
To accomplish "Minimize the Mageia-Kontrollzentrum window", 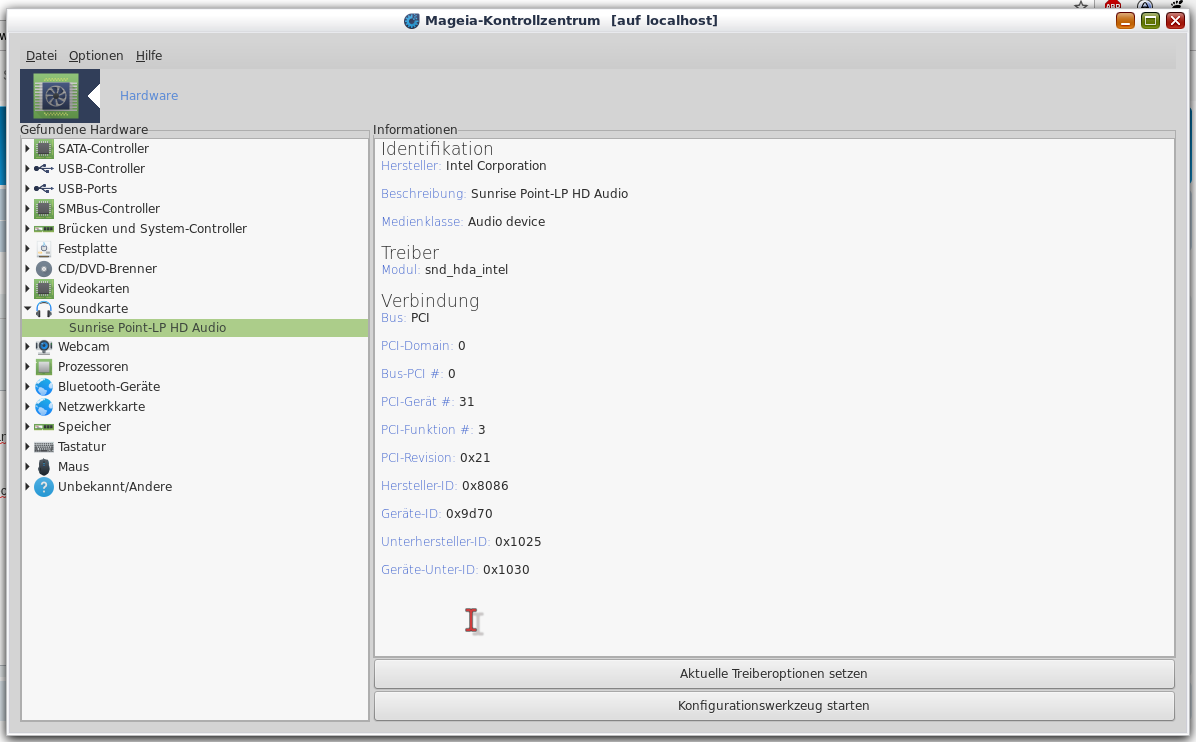I will pos(1125,21).
